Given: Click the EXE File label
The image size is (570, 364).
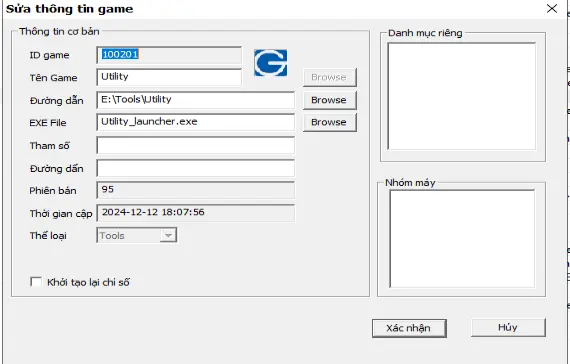Looking at the screenshot, I should pyautogui.click(x=48, y=123).
